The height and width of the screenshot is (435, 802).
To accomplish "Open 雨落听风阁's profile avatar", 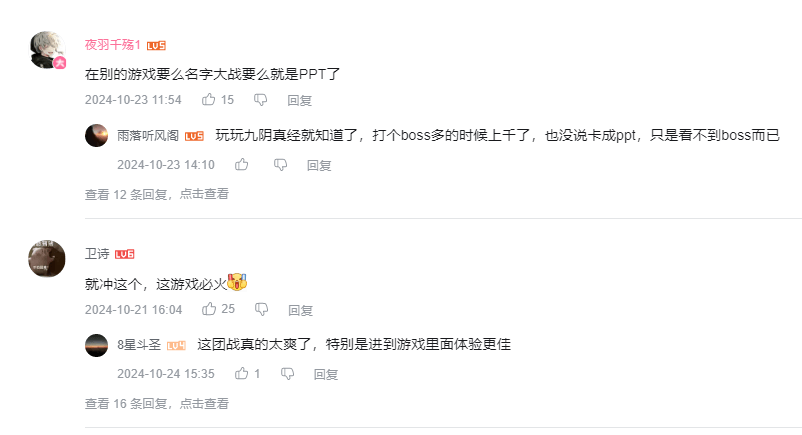I will coord(97,135).
